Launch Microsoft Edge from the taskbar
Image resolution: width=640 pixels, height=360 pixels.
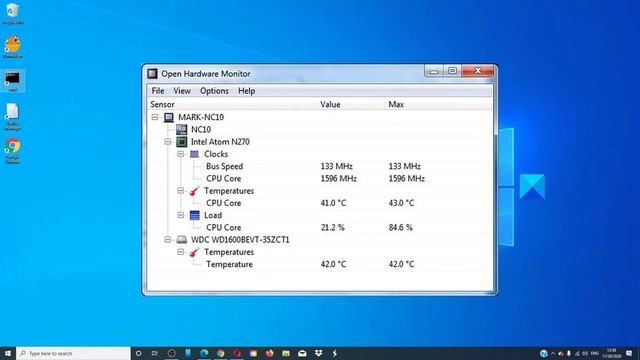pos(204,353)
